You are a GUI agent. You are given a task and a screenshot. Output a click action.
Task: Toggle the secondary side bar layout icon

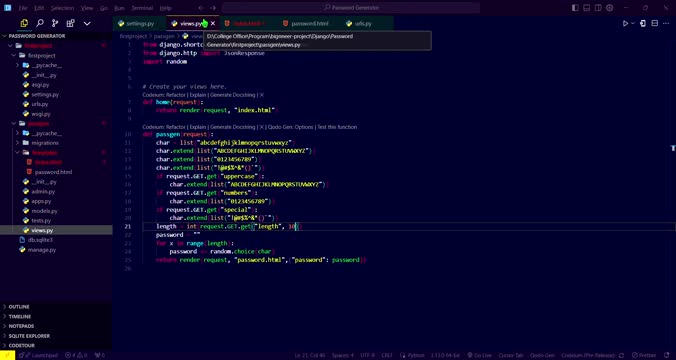[598, 8]
